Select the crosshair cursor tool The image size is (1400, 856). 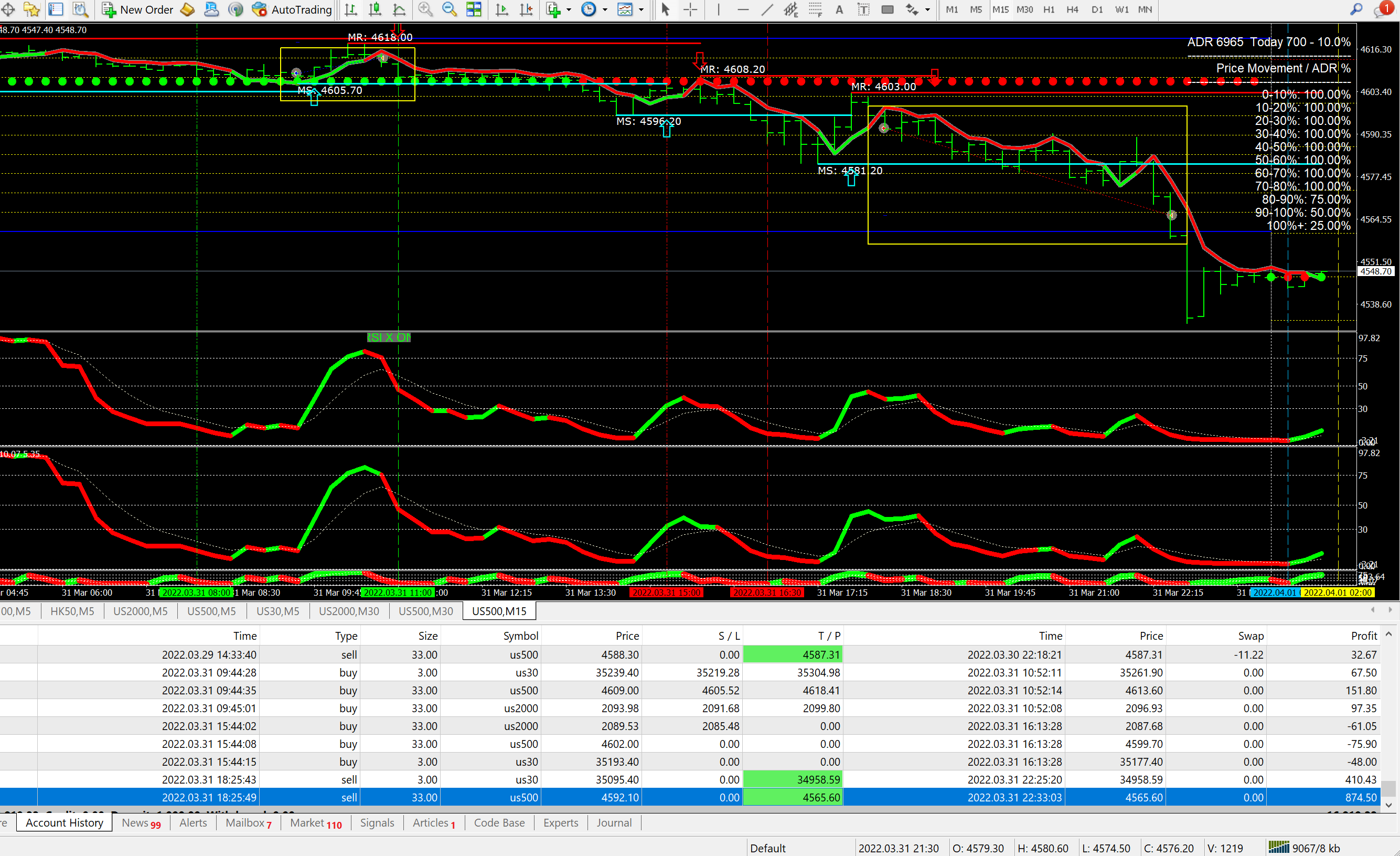[690, 9]
